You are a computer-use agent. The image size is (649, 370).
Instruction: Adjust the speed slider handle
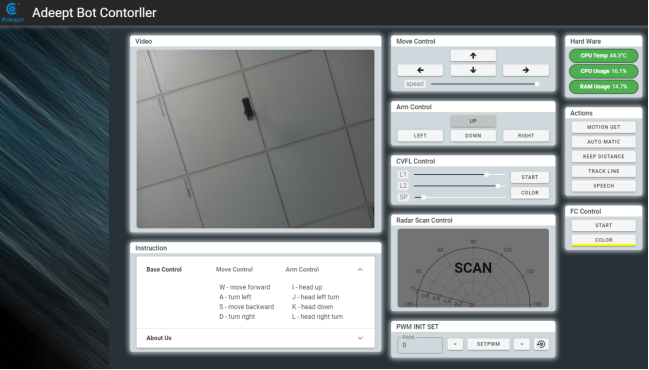coord(537,84)
